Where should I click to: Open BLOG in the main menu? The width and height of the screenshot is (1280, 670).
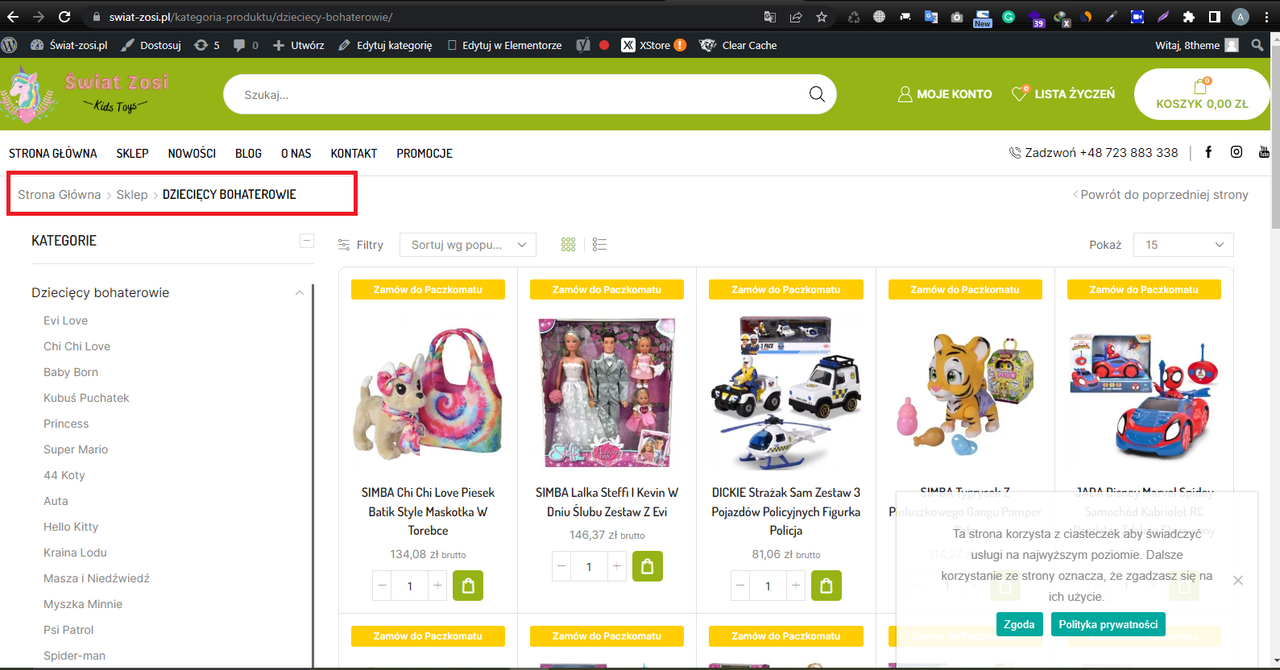tap(248, 153)
